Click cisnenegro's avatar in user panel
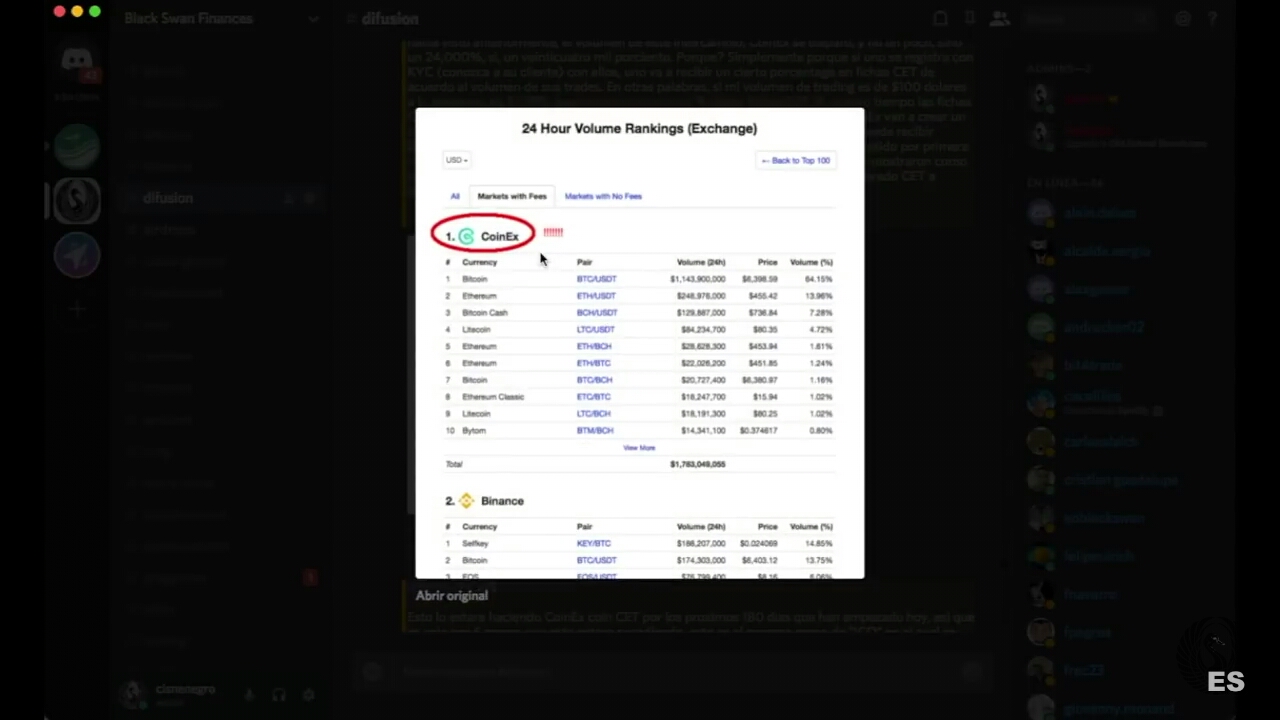The width and height of the screenshot is (1280, 720). (x=133, y=694)
